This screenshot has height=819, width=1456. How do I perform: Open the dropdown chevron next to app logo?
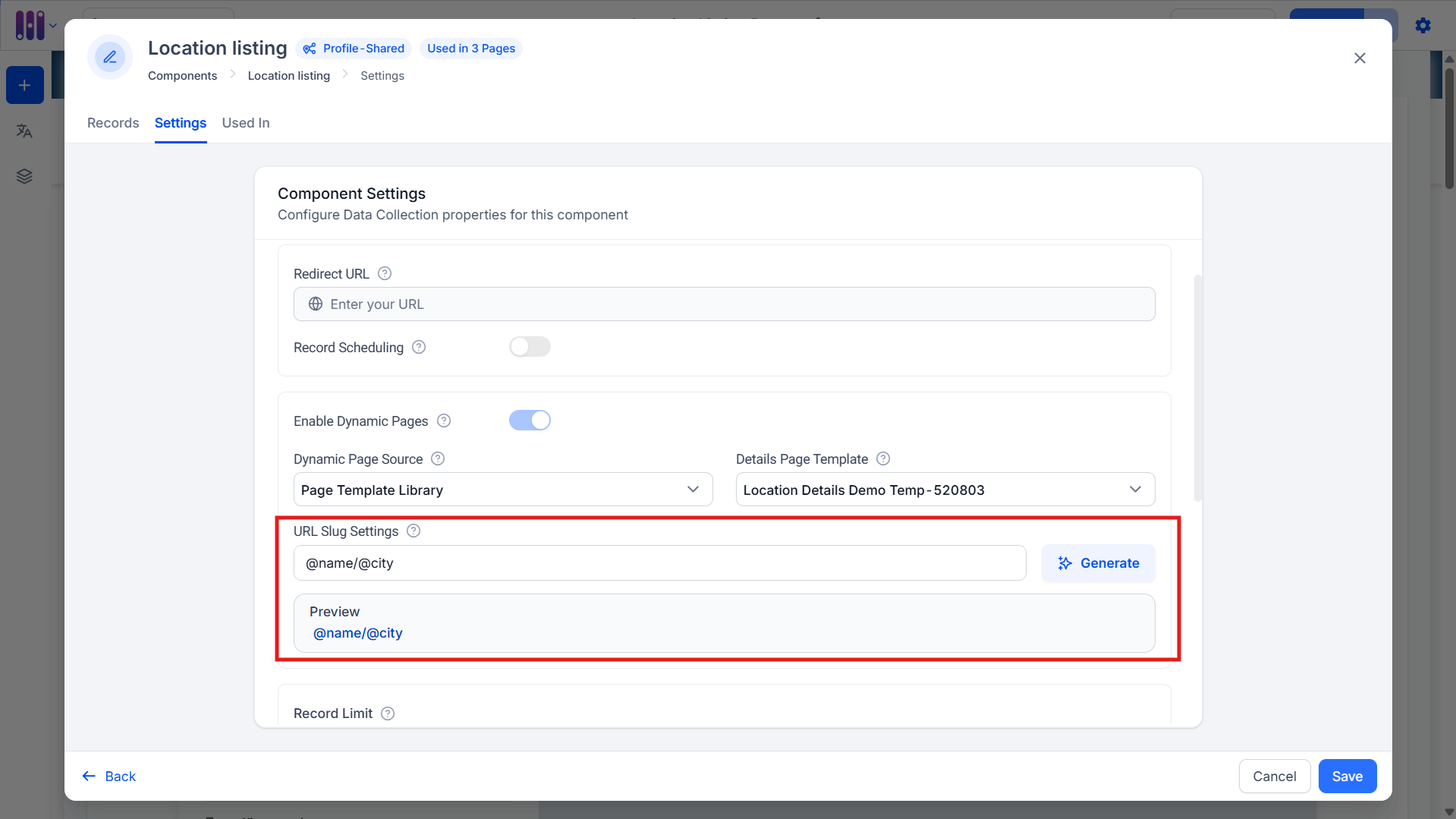click(x=53, y=26)
